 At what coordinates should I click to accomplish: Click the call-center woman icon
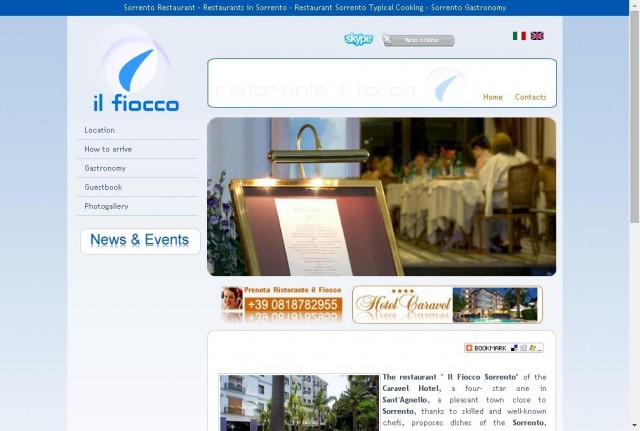pyautogui.click(x=232, y=299)
